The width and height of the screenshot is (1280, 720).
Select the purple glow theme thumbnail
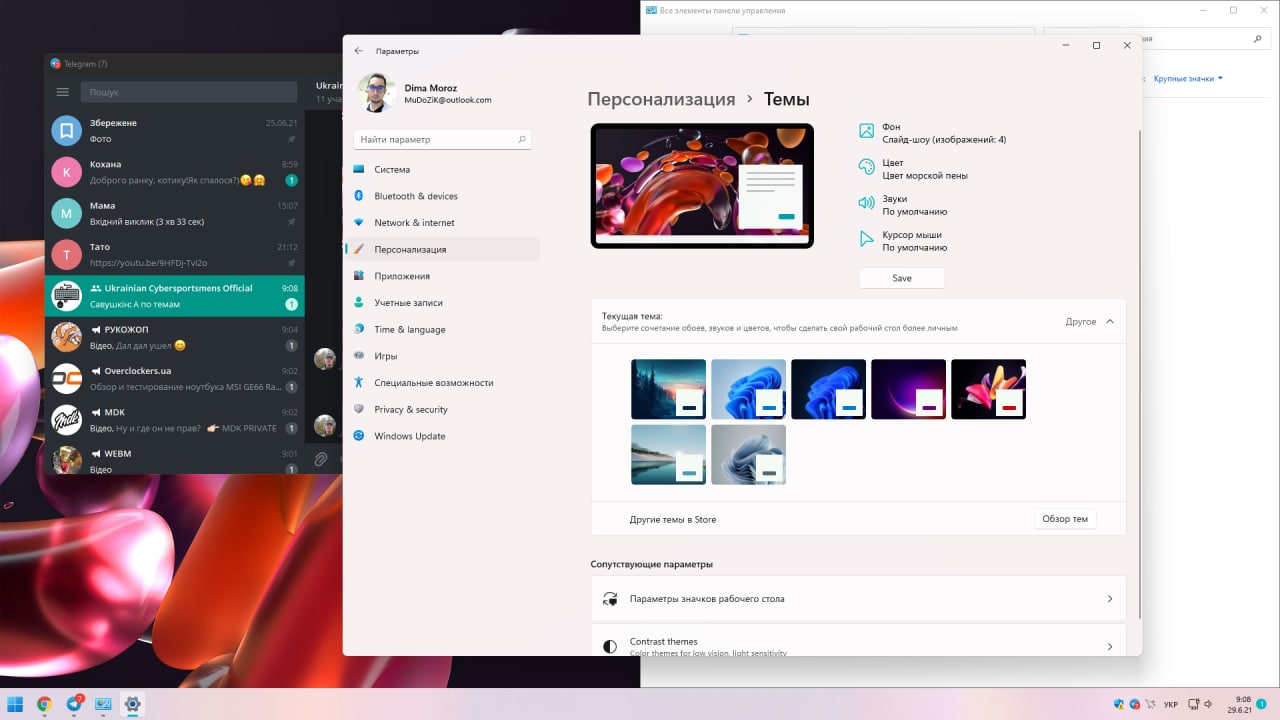coord(908,389)
